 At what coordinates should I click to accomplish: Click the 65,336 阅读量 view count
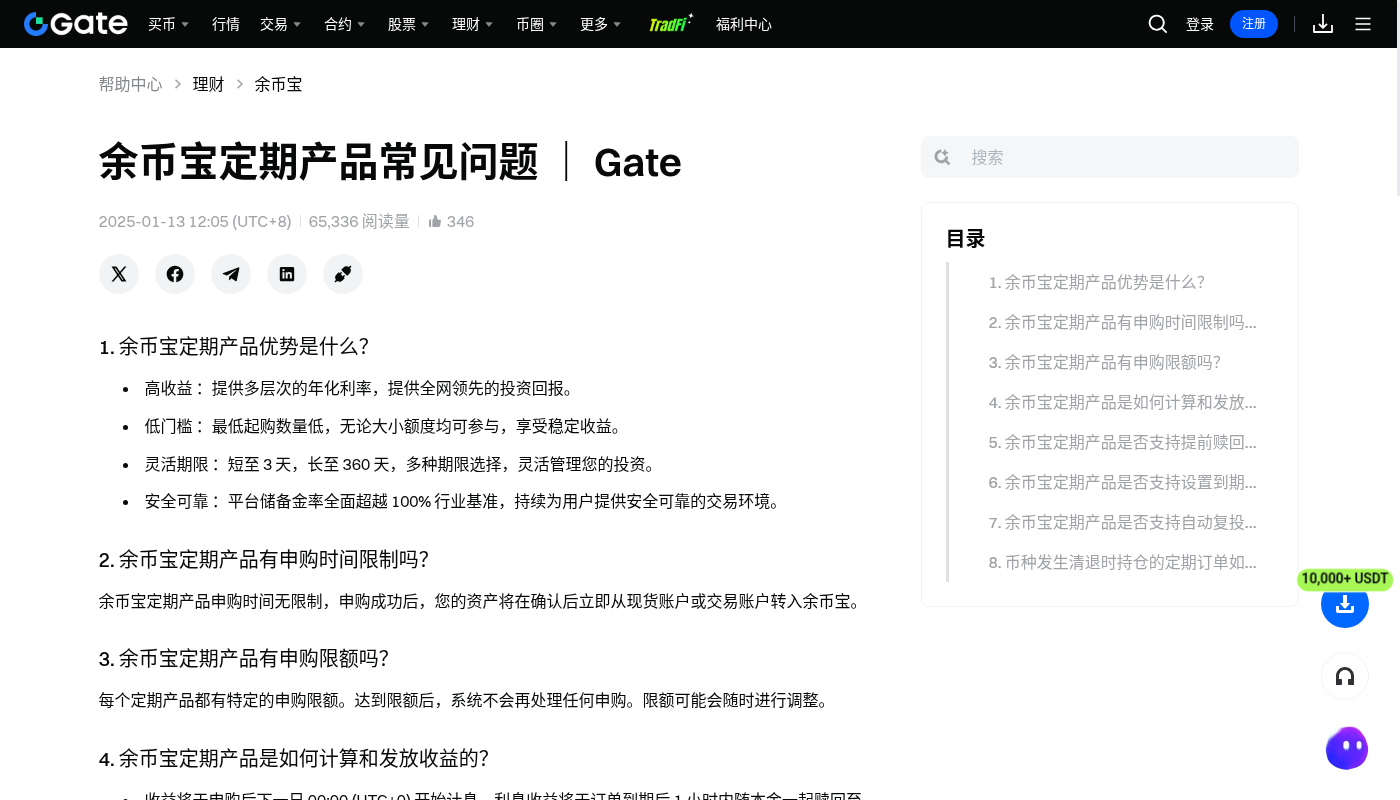(x=359, y=221)
